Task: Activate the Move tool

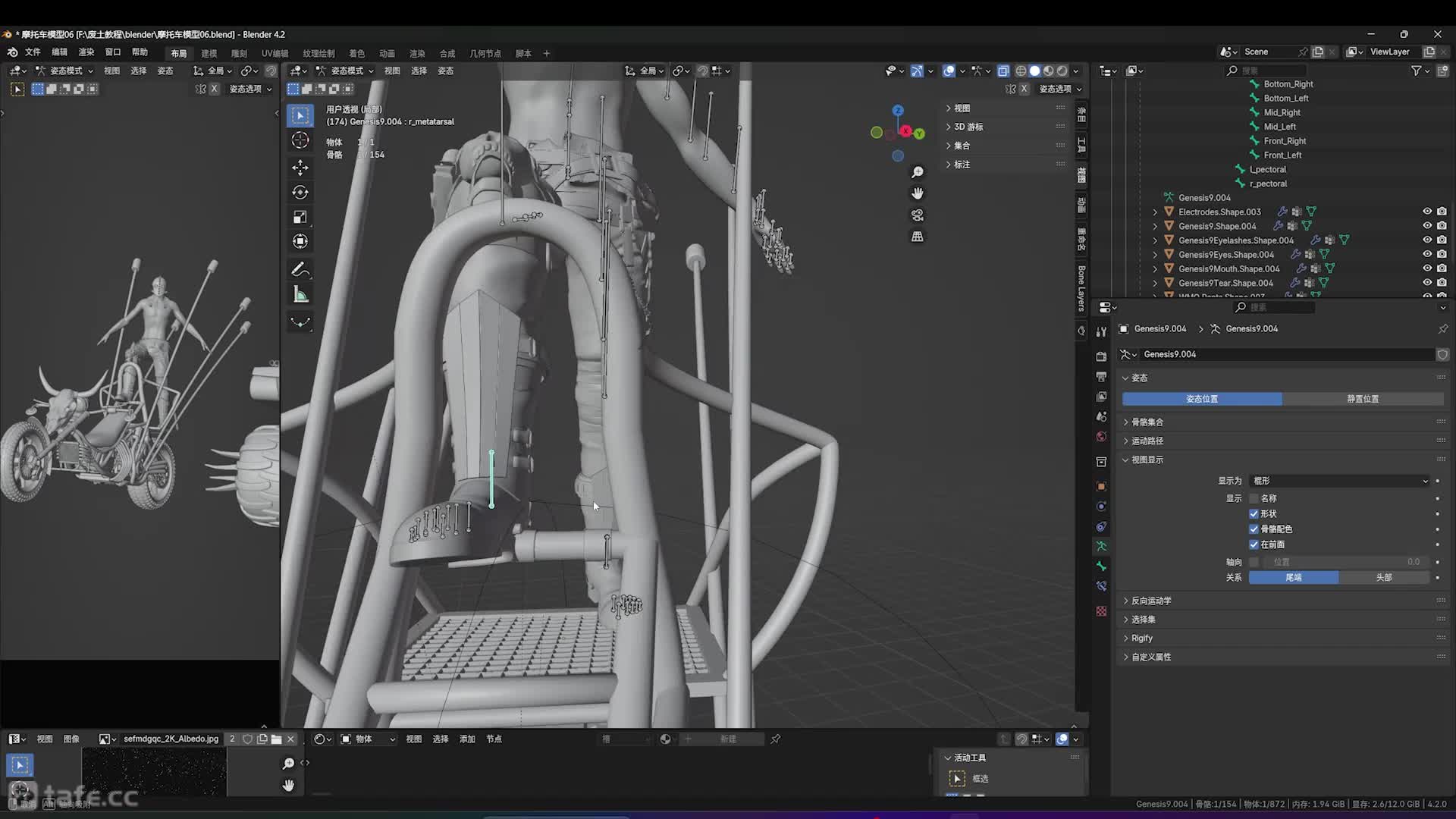Action: coord(300,167)
